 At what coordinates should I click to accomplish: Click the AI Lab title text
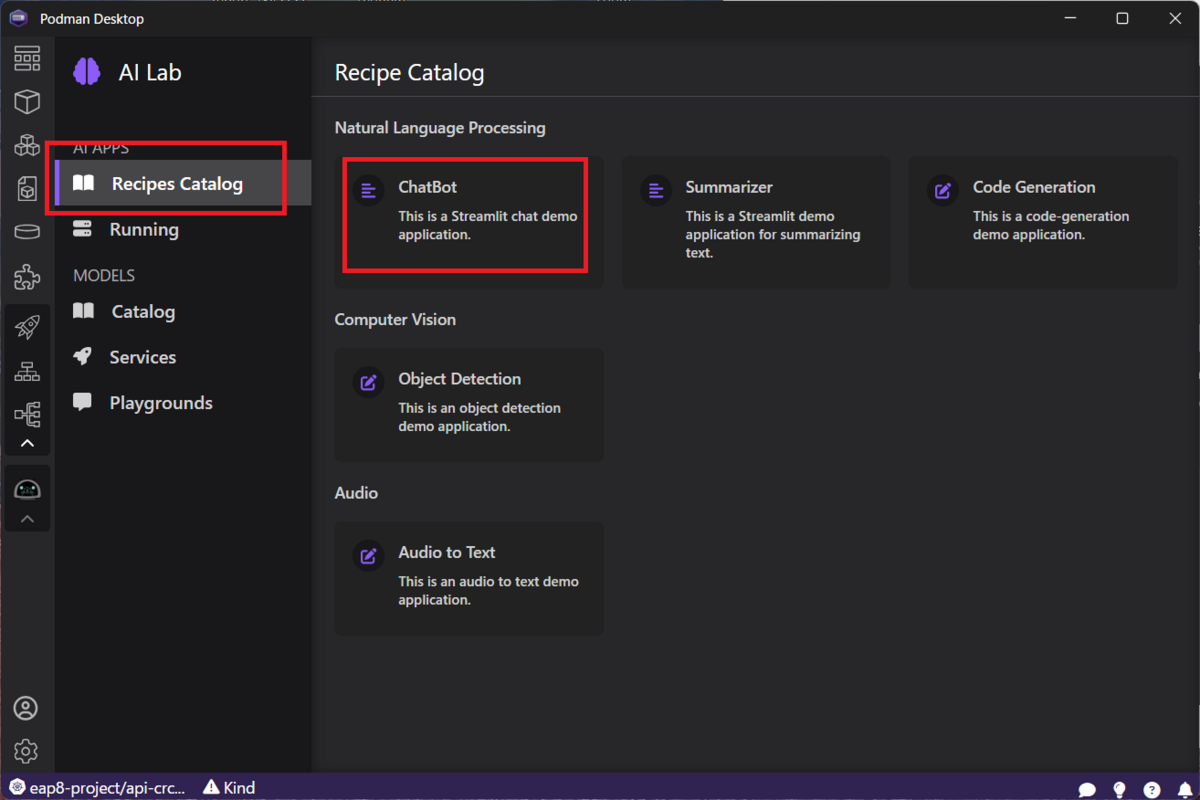pyautogui.click(x=150, y=73)
